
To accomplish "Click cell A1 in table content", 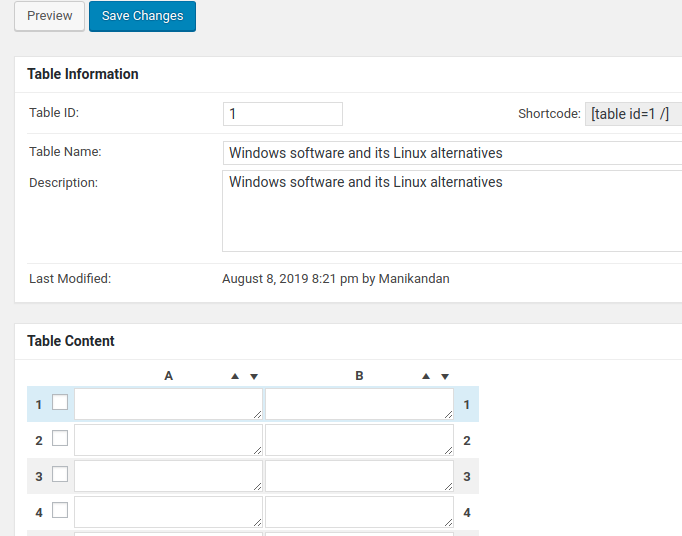I will tap(168, 404).
